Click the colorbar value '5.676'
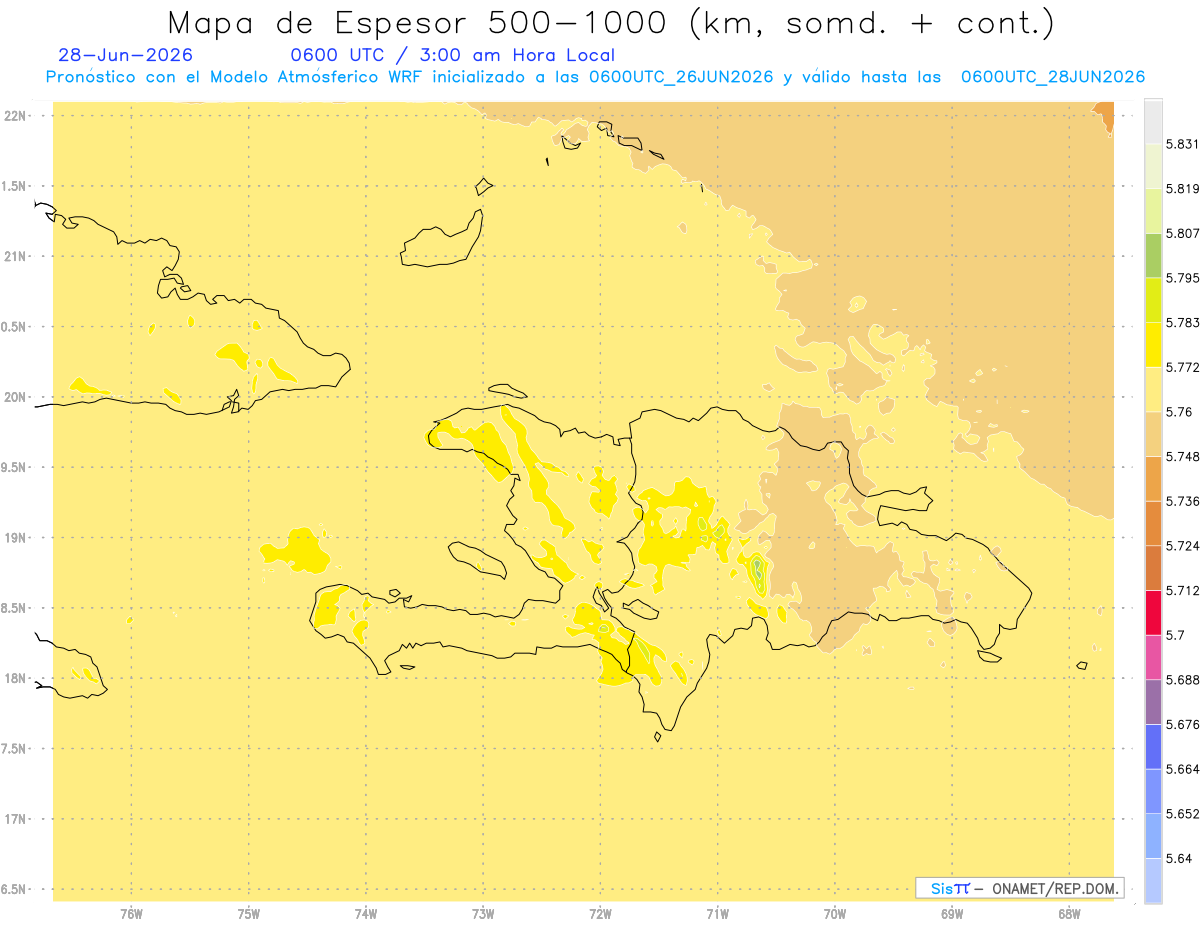The width and height of the screenshot is (1200, 927). (1183, 724)
